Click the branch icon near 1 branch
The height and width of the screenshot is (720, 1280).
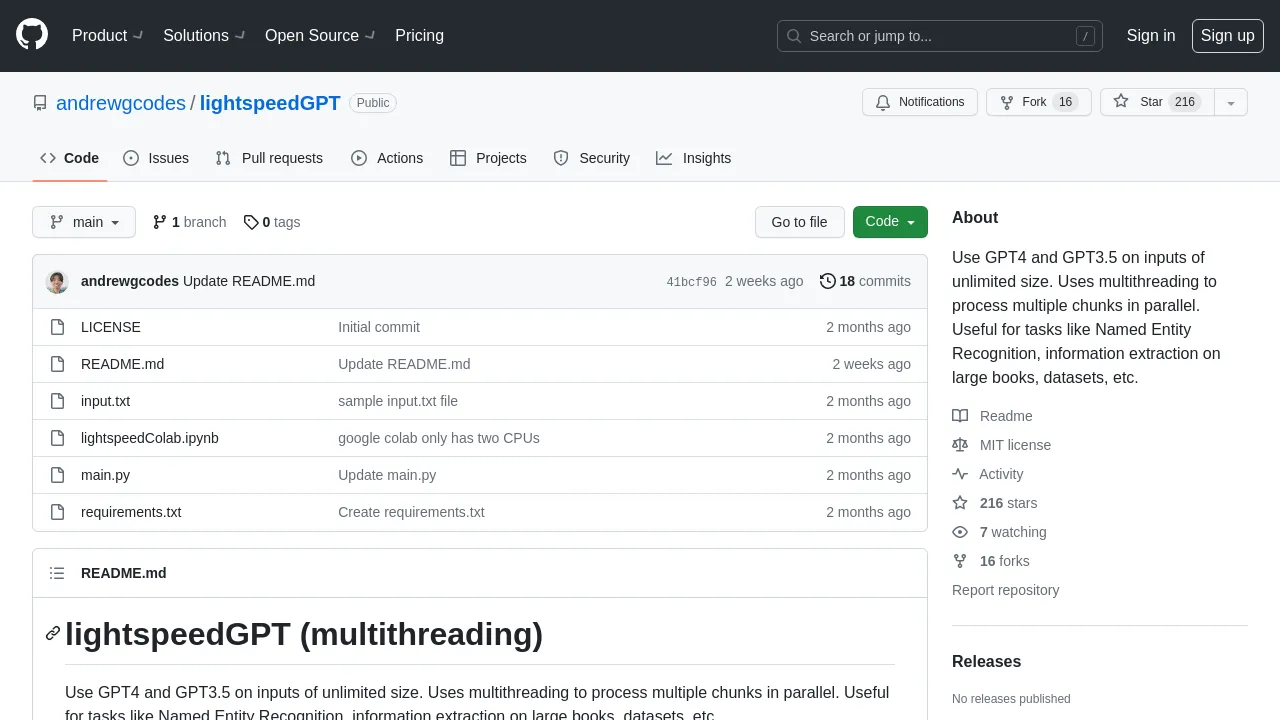point(160,222)
